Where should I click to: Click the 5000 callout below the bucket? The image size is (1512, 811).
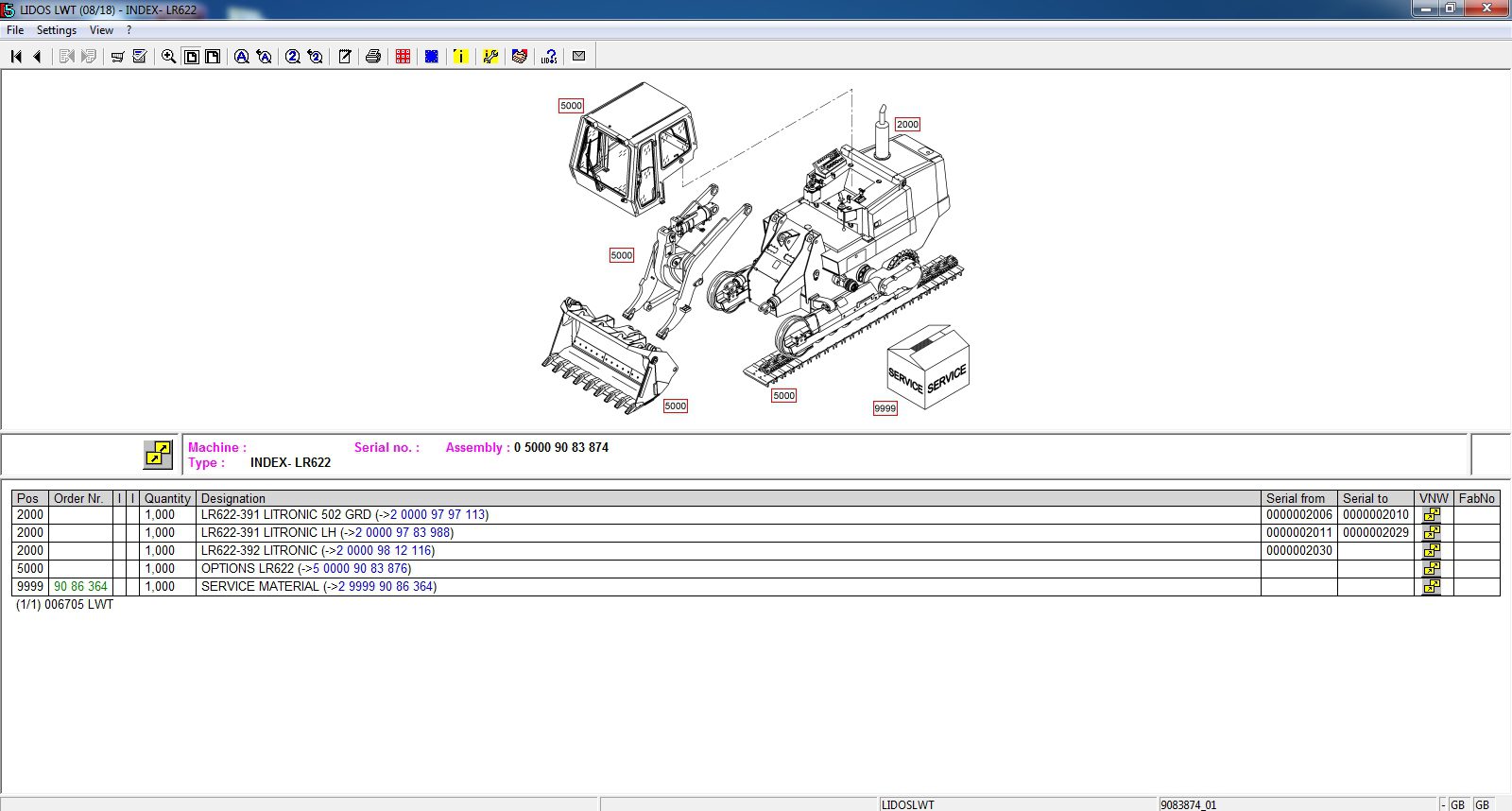[x=675, y=406]
